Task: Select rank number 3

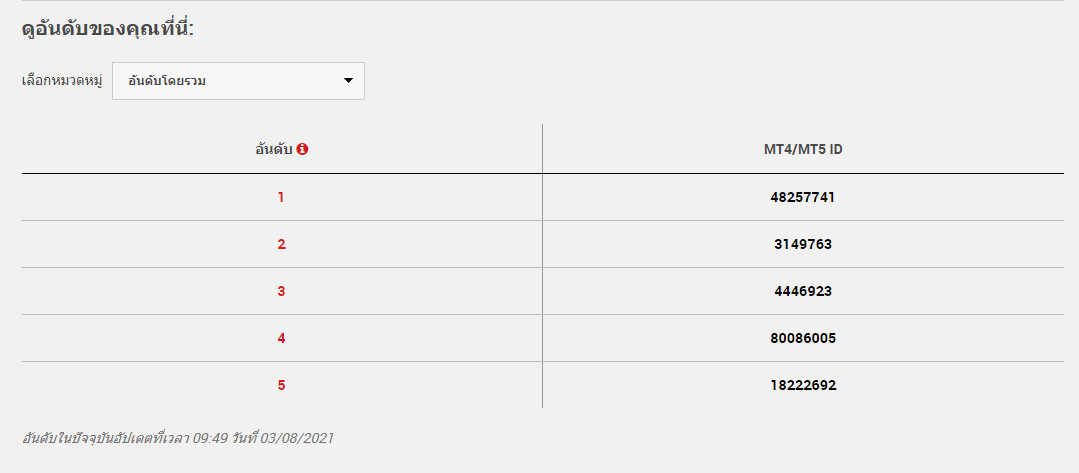Action: (x=281, y=291)
